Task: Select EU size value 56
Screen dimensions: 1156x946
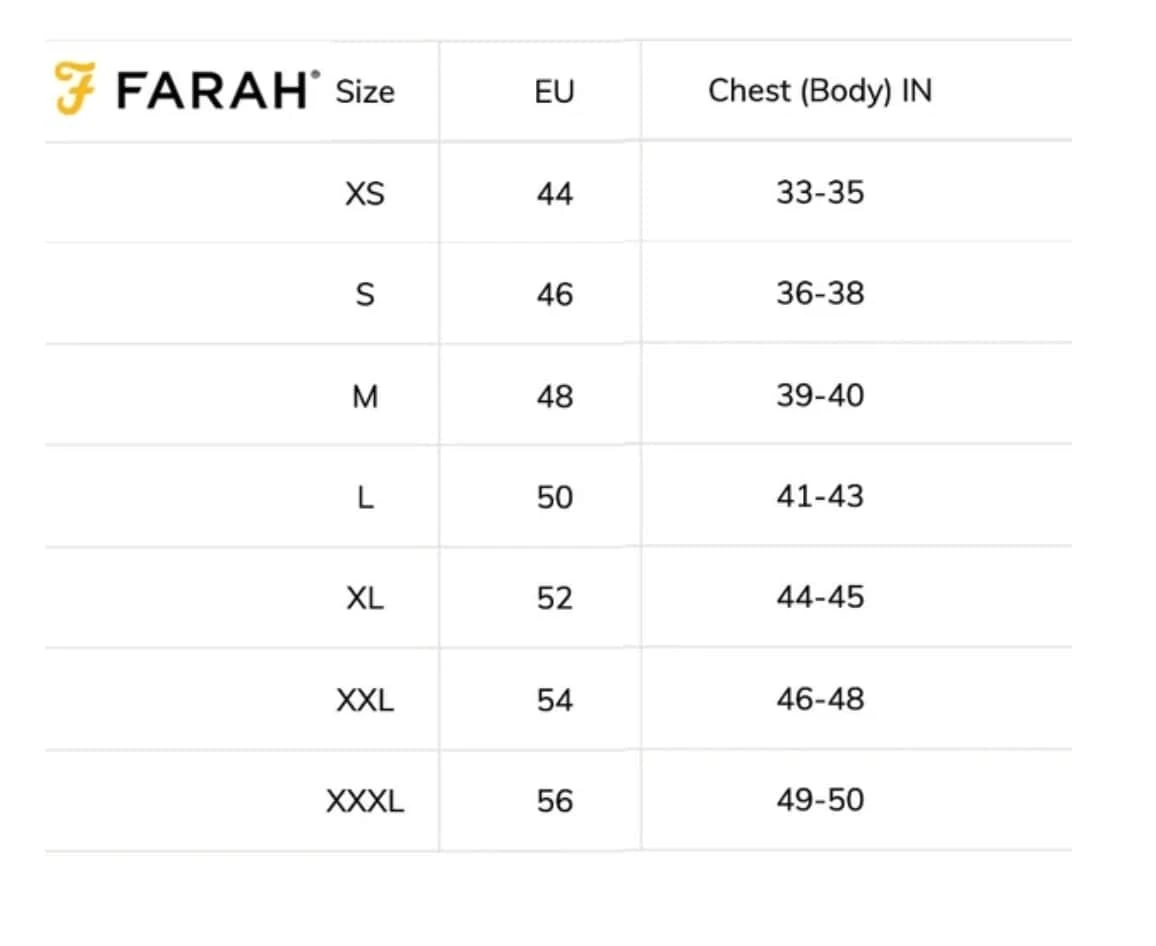Action: (x=554, y=801)
